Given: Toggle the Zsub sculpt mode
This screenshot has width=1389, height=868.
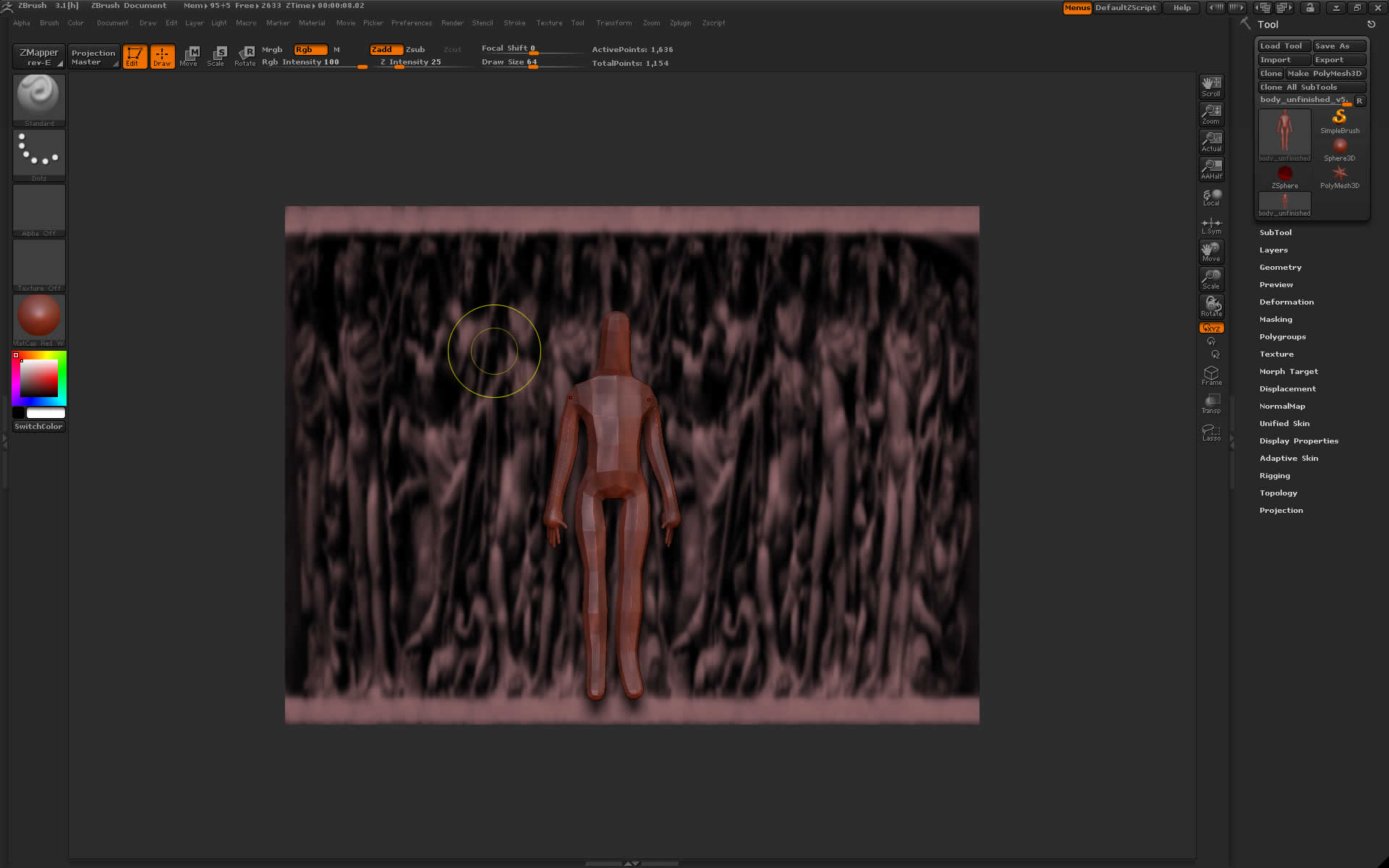Looking at the screenshot, I should click(415, 49).
